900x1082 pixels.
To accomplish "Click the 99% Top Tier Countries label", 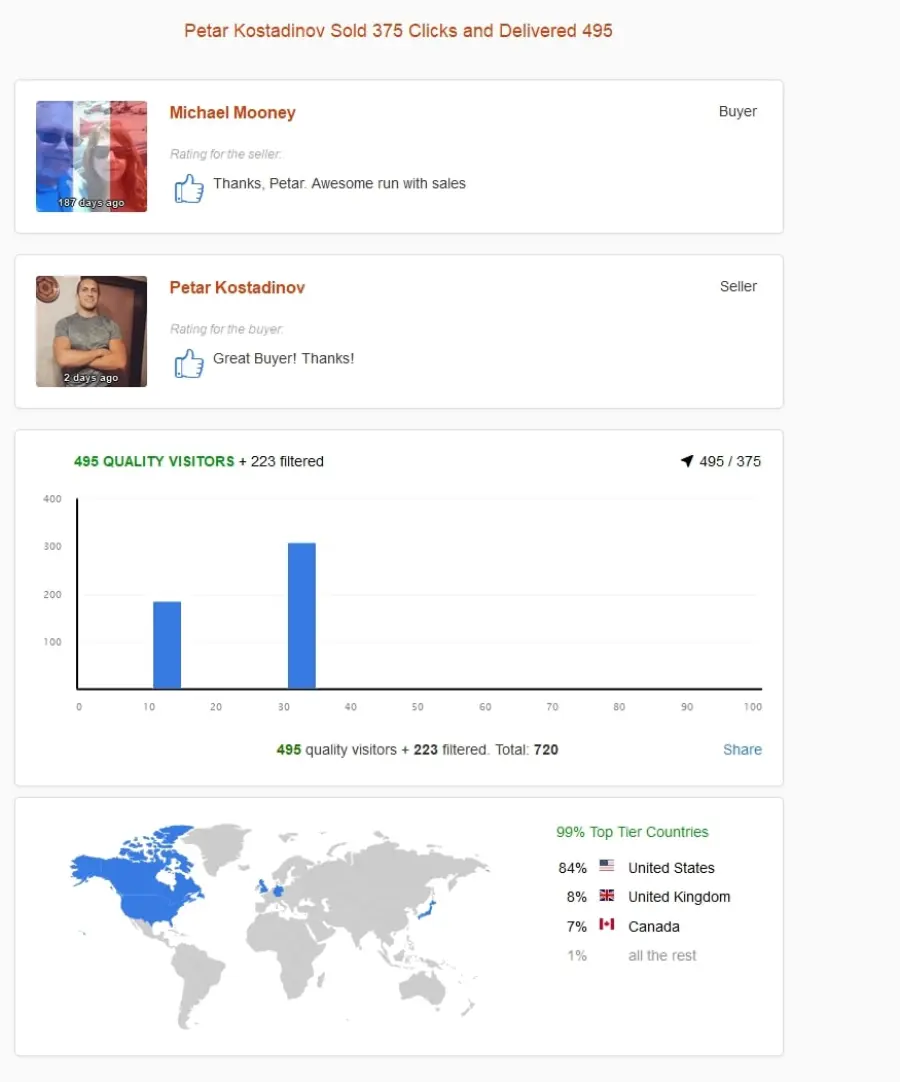I will pos(632,832).
